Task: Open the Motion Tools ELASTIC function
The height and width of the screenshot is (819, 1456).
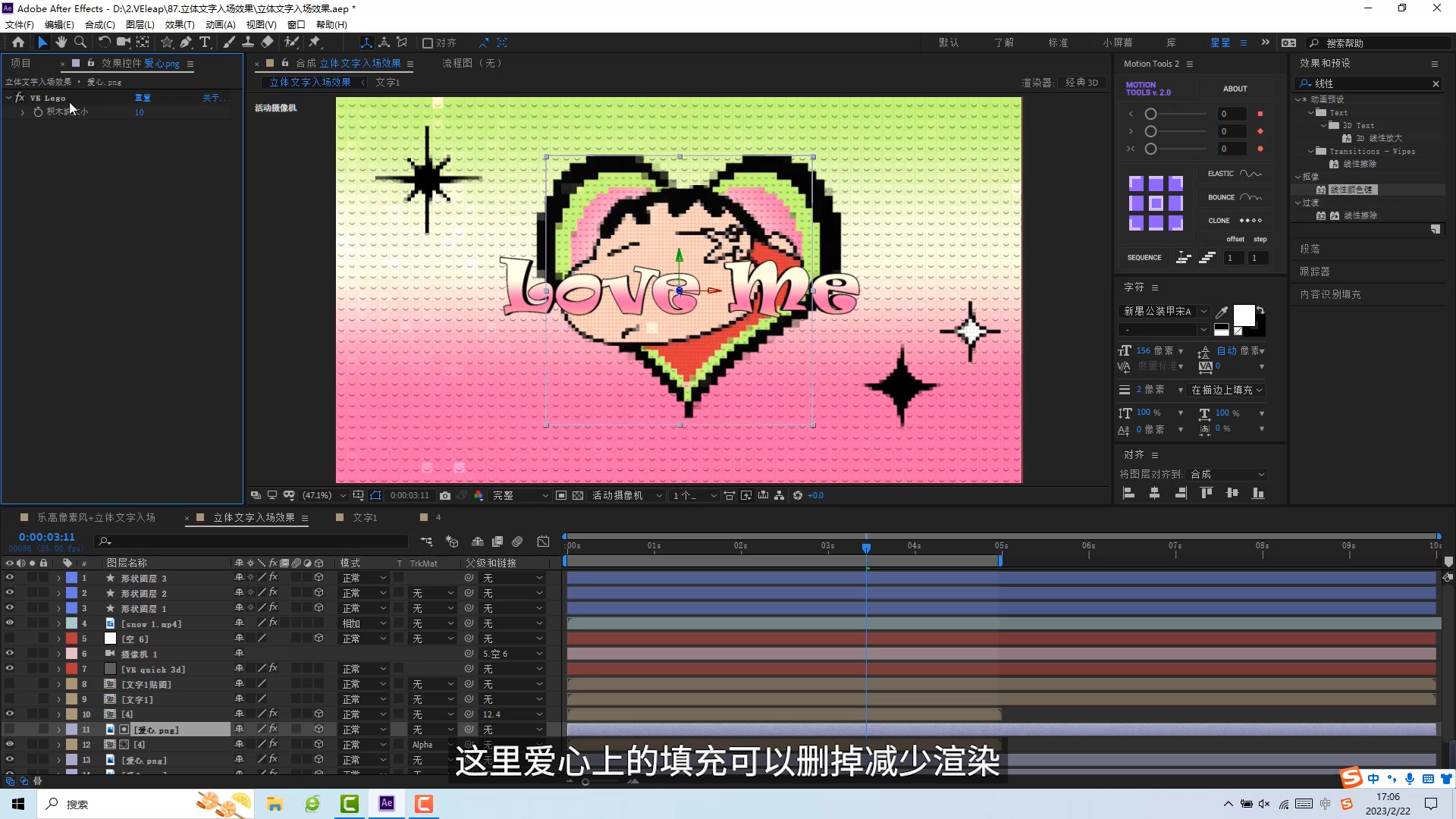Action: coord(1235,174)
